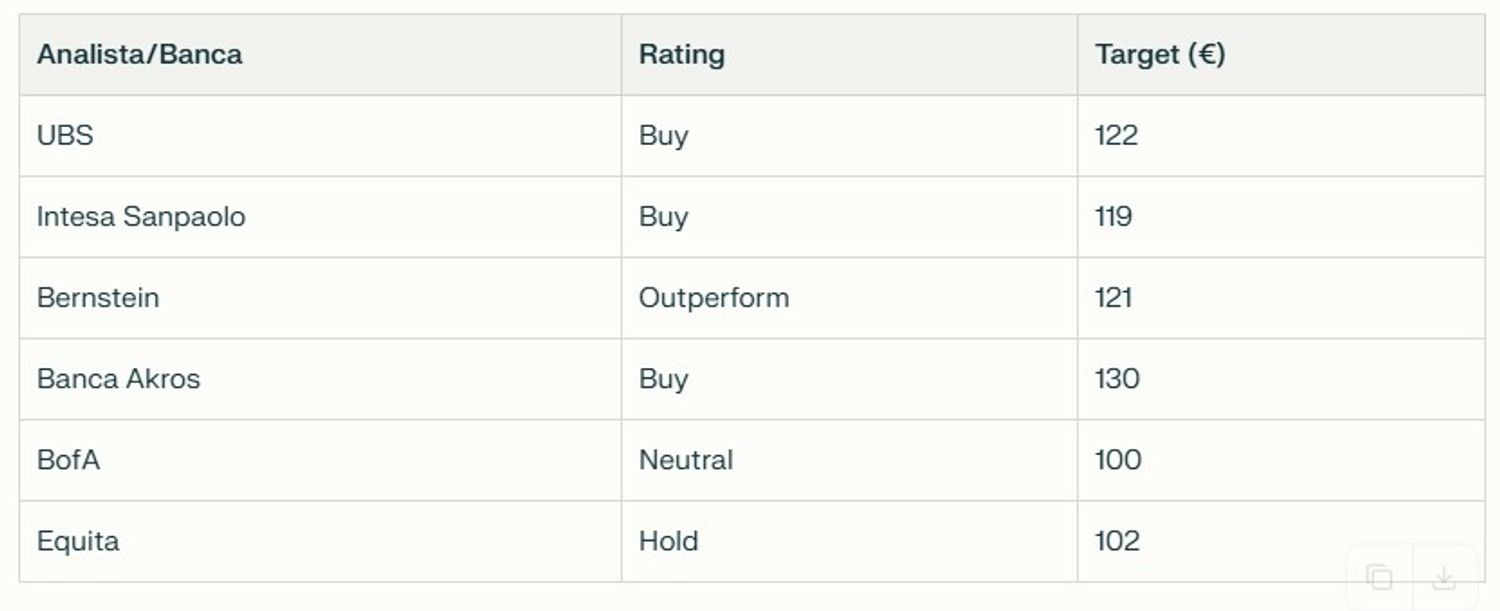The image size is (1500, 611).
Task: Select the Hold rating cell
Action: [x=849, y=541]
